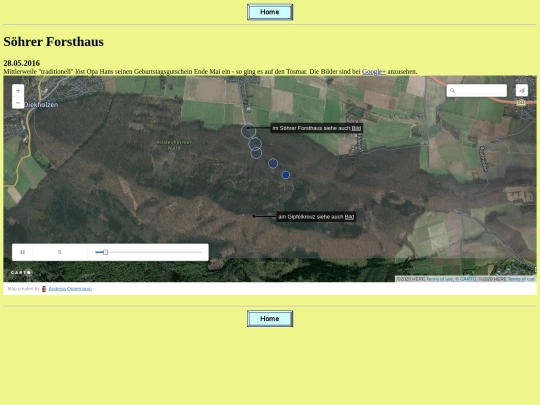Screen dimensions: 540x405
Task: Click the solid blue track point on map
Action: coord(285,175)
